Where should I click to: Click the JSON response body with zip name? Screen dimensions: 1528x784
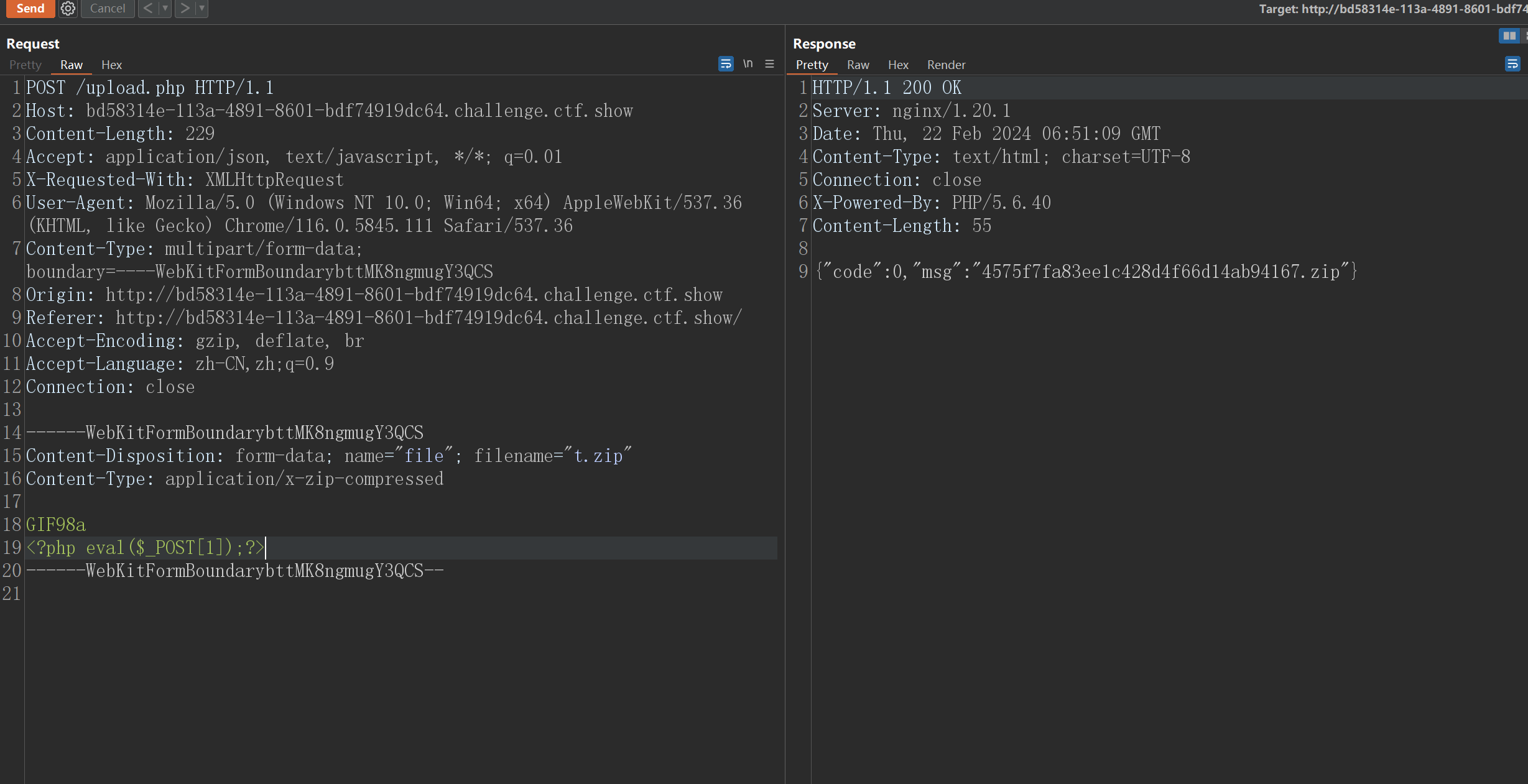pos(1086,272)
